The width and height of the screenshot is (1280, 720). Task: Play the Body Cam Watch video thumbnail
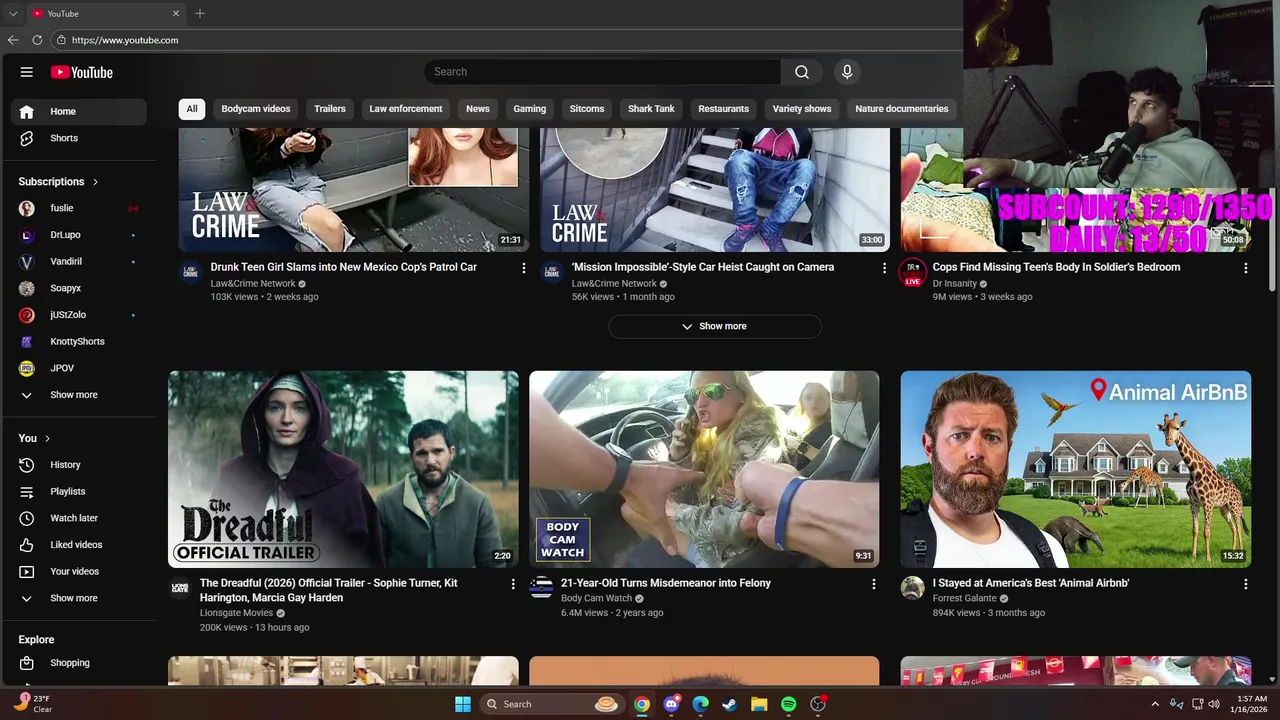(x=704, y=469)
